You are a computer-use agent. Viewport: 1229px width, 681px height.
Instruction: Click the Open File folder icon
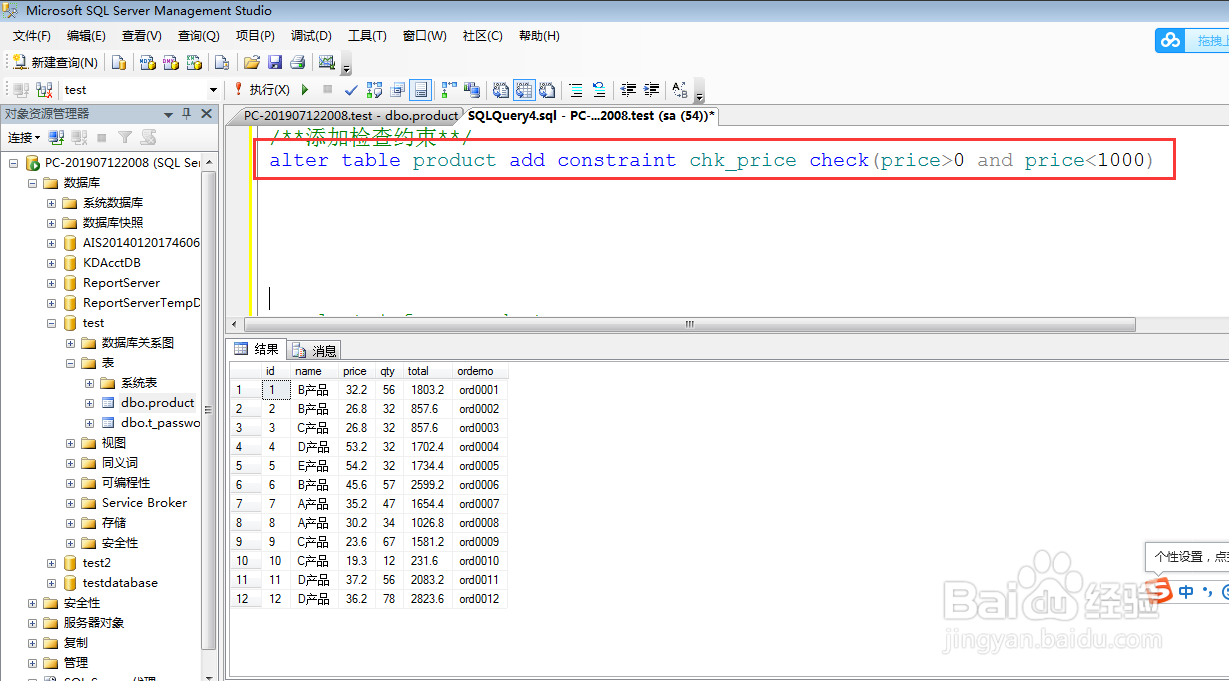click(252, 62)
